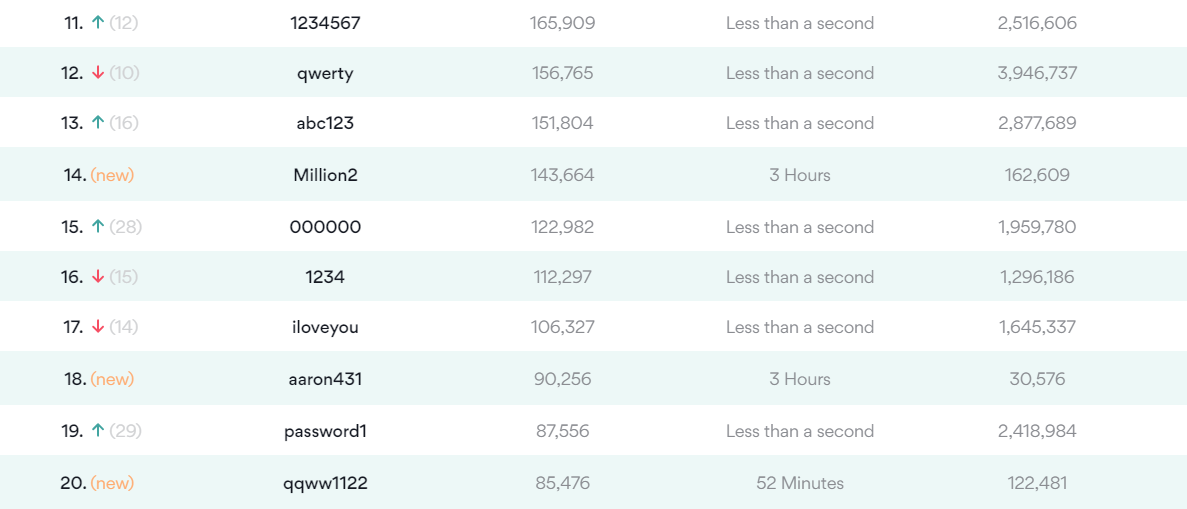
Task: Click the '52 Minutes' crack time
Action: (800, 483)
